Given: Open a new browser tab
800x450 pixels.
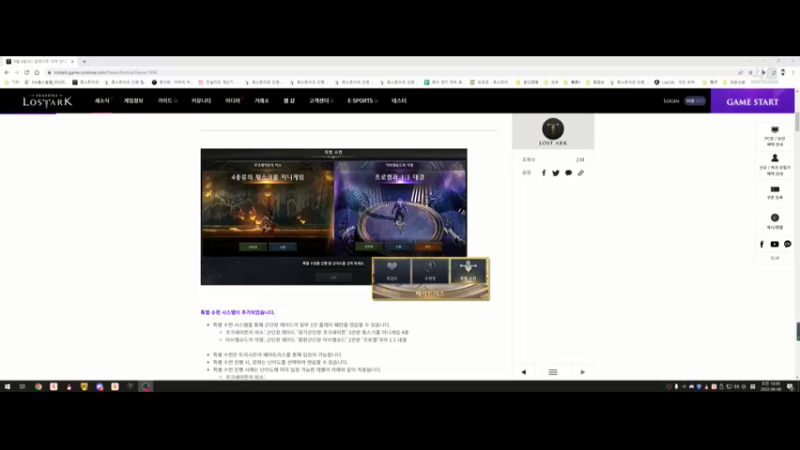Looking at the screenshot, I should (x=84, y=61).
